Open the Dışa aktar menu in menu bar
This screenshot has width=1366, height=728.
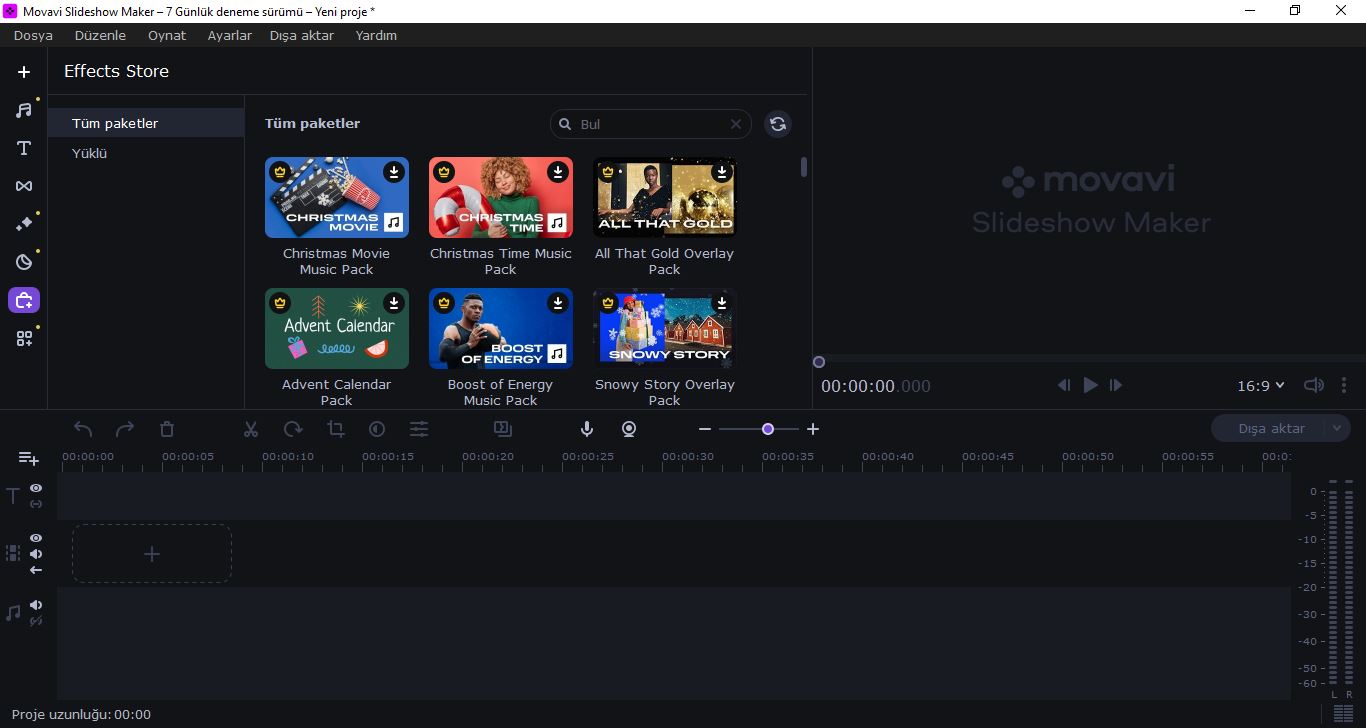[301, 35]
